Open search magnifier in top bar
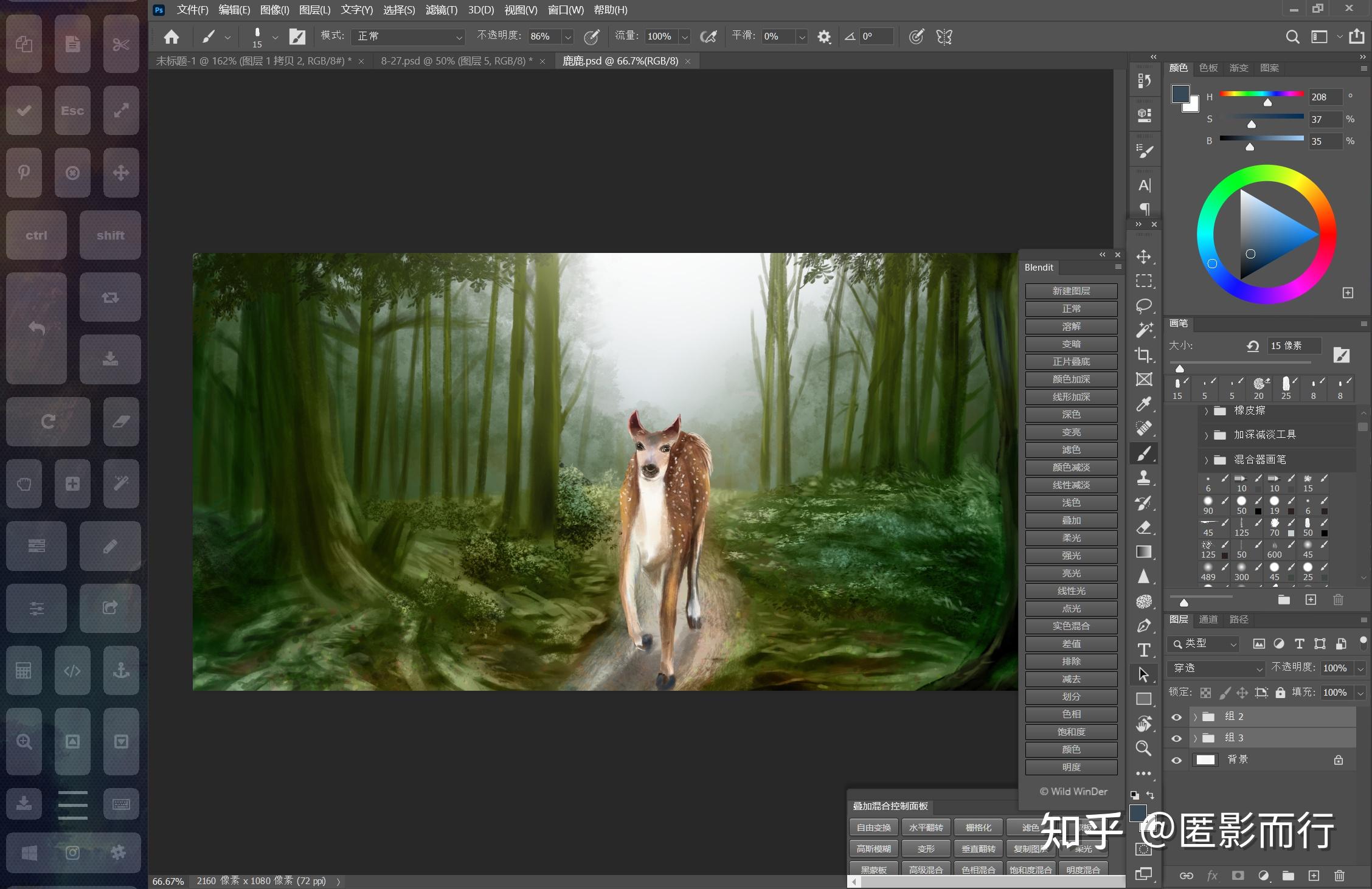 (1292, 37)
